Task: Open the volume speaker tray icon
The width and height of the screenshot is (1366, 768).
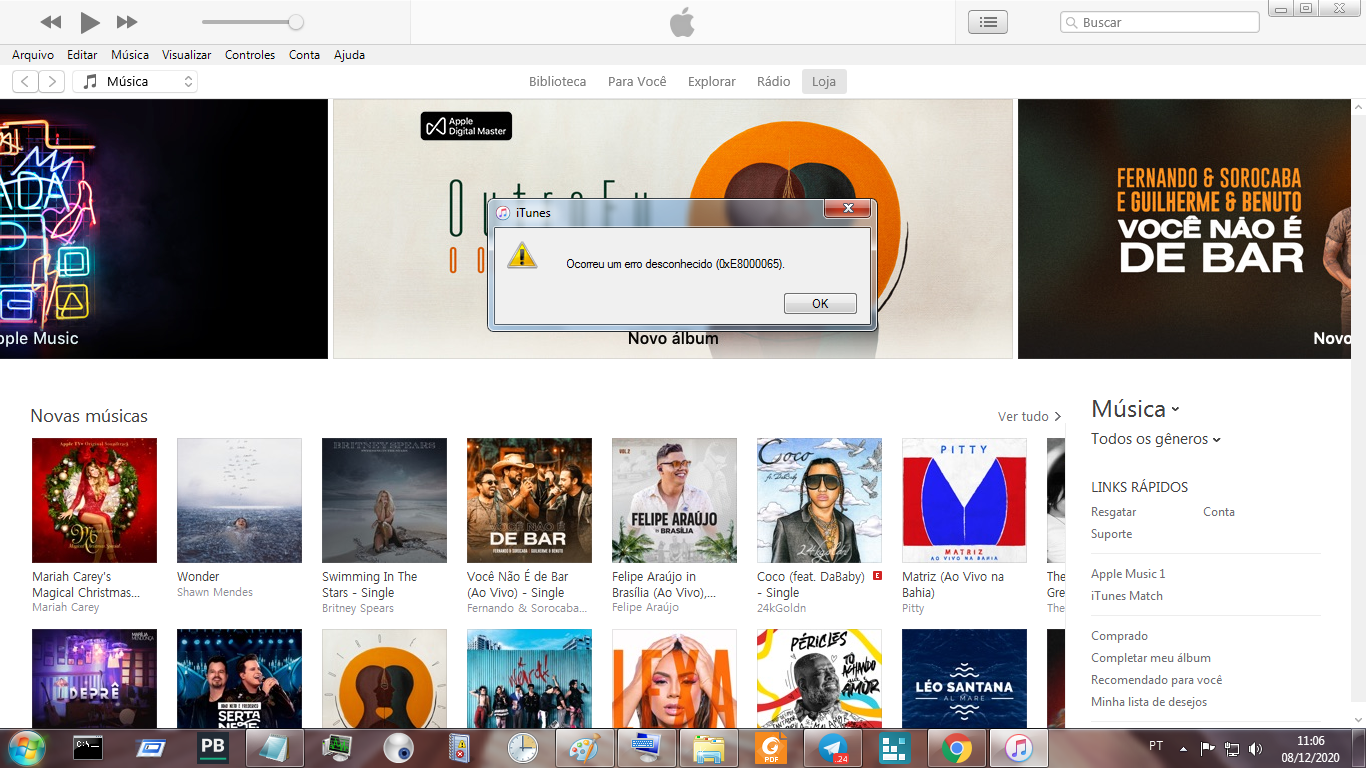Action: point(1256,748)
